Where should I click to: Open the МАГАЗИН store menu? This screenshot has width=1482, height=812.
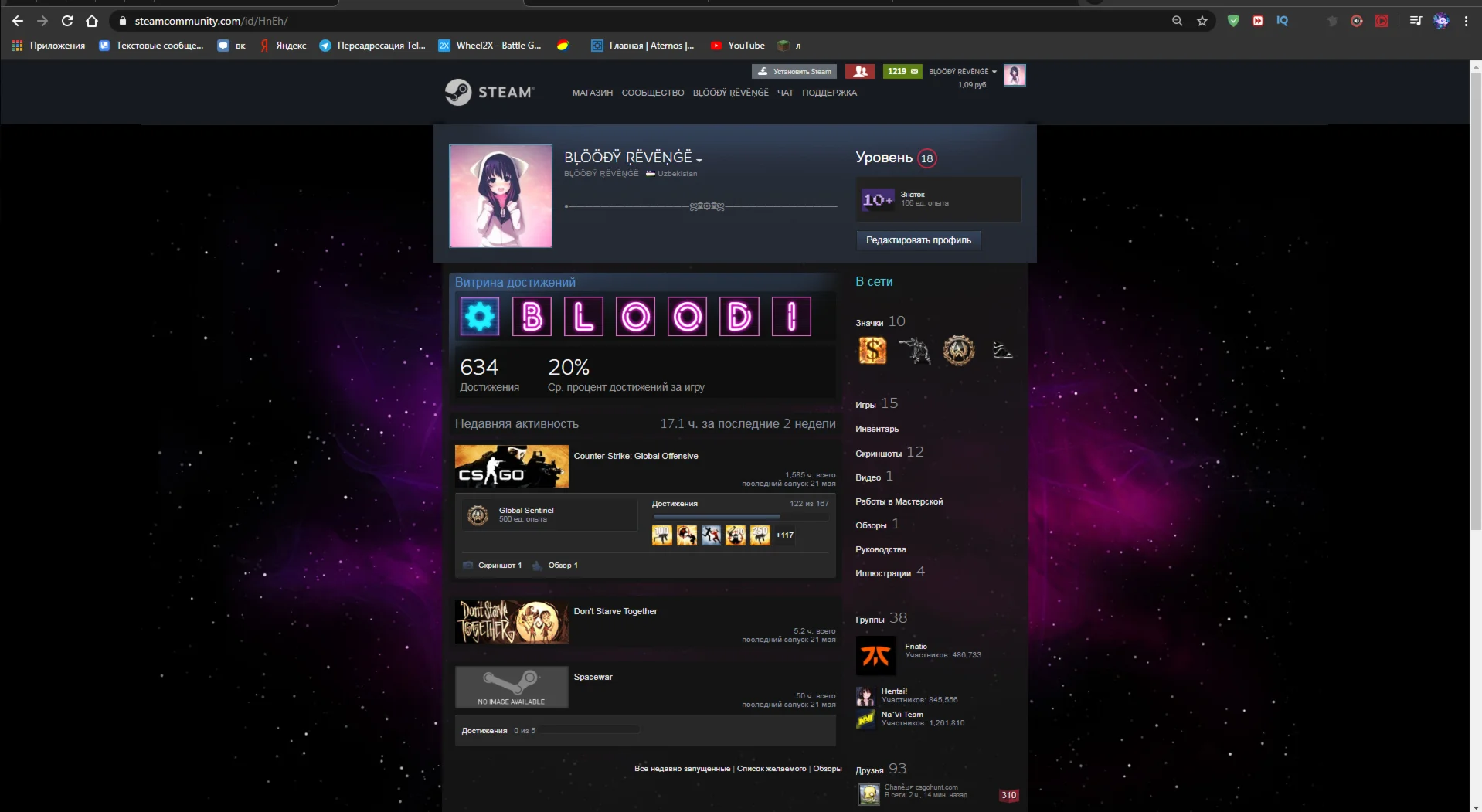593,93
